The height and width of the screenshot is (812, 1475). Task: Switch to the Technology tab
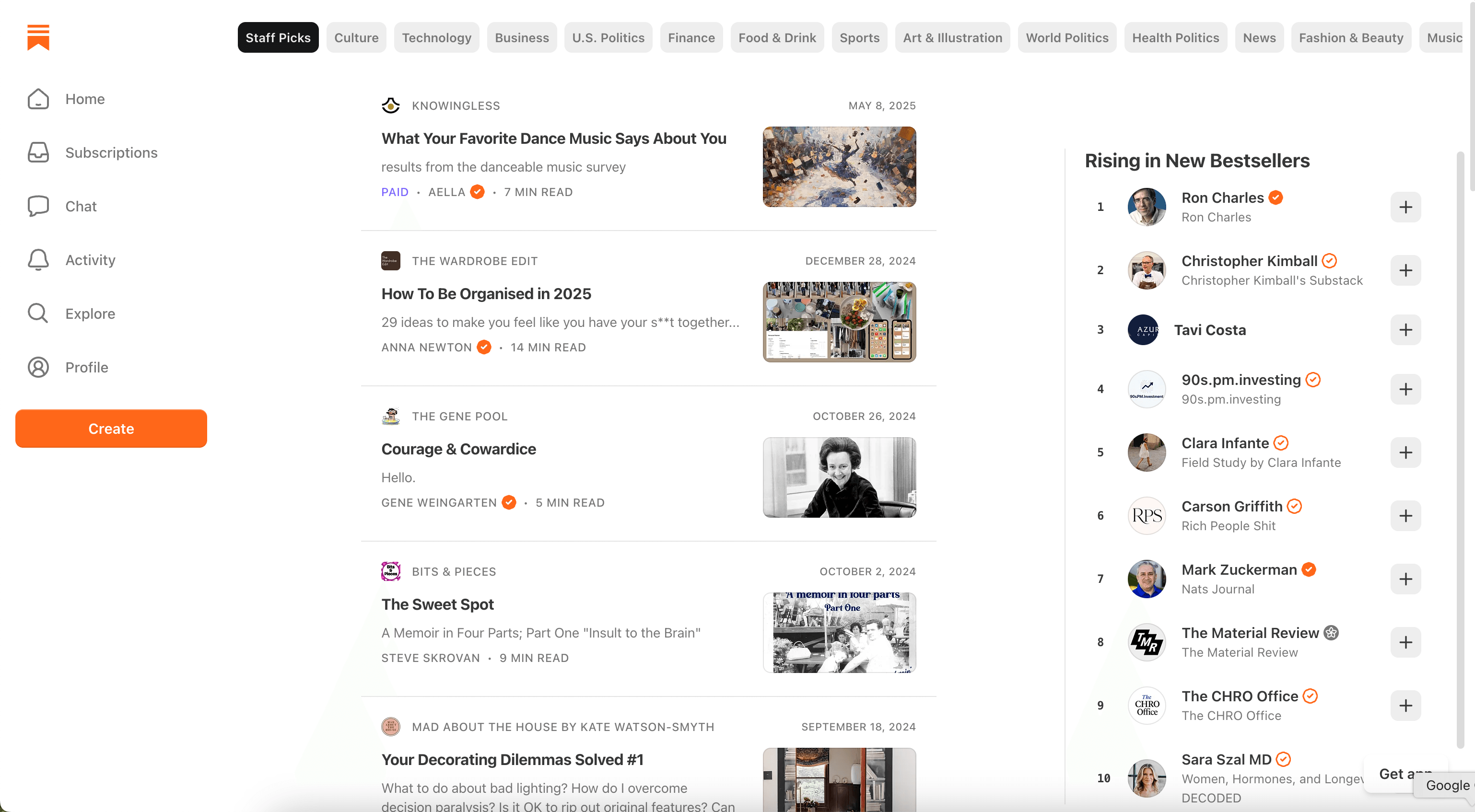point(436,37)
